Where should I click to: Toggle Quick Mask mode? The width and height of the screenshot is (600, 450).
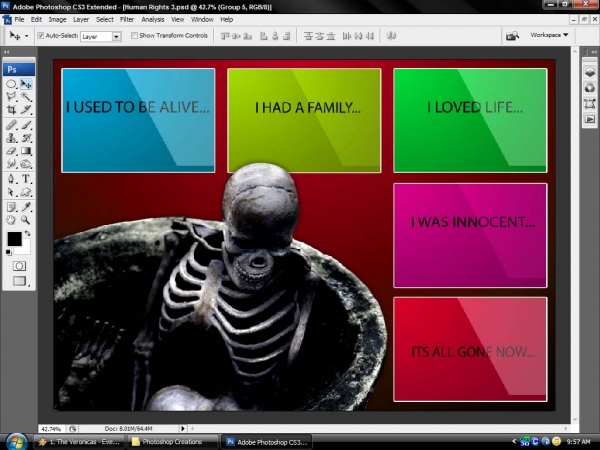pyautogui.click(x=19, y=266)
